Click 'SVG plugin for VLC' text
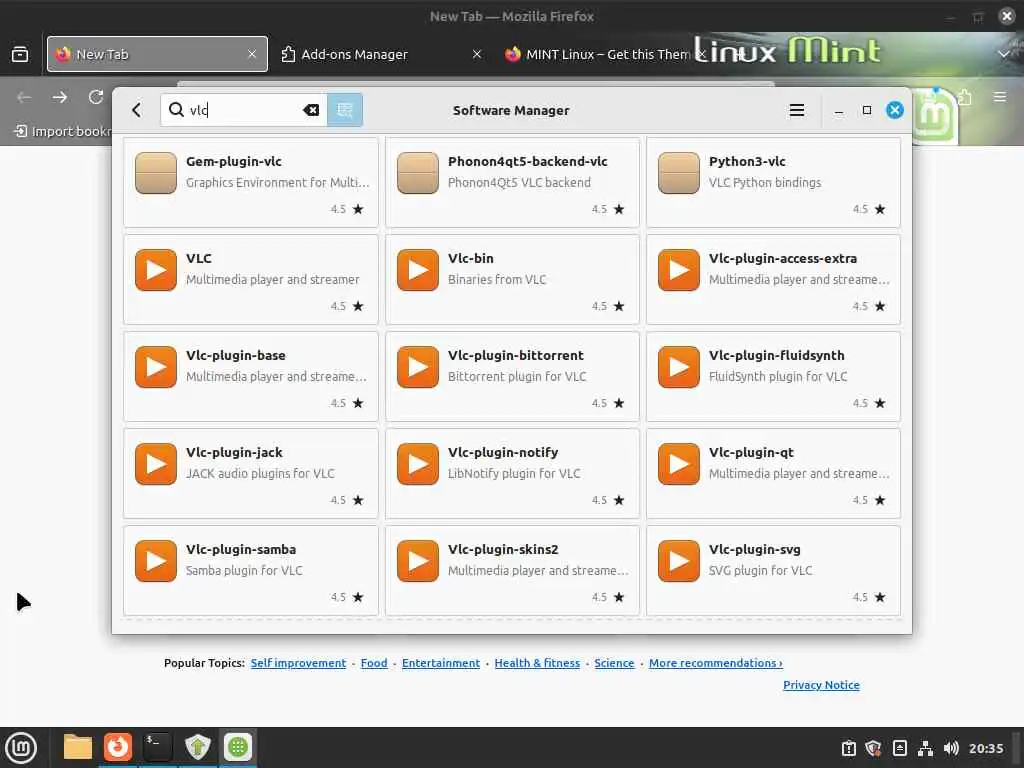Screen dimensions: 1024x768 761,570
